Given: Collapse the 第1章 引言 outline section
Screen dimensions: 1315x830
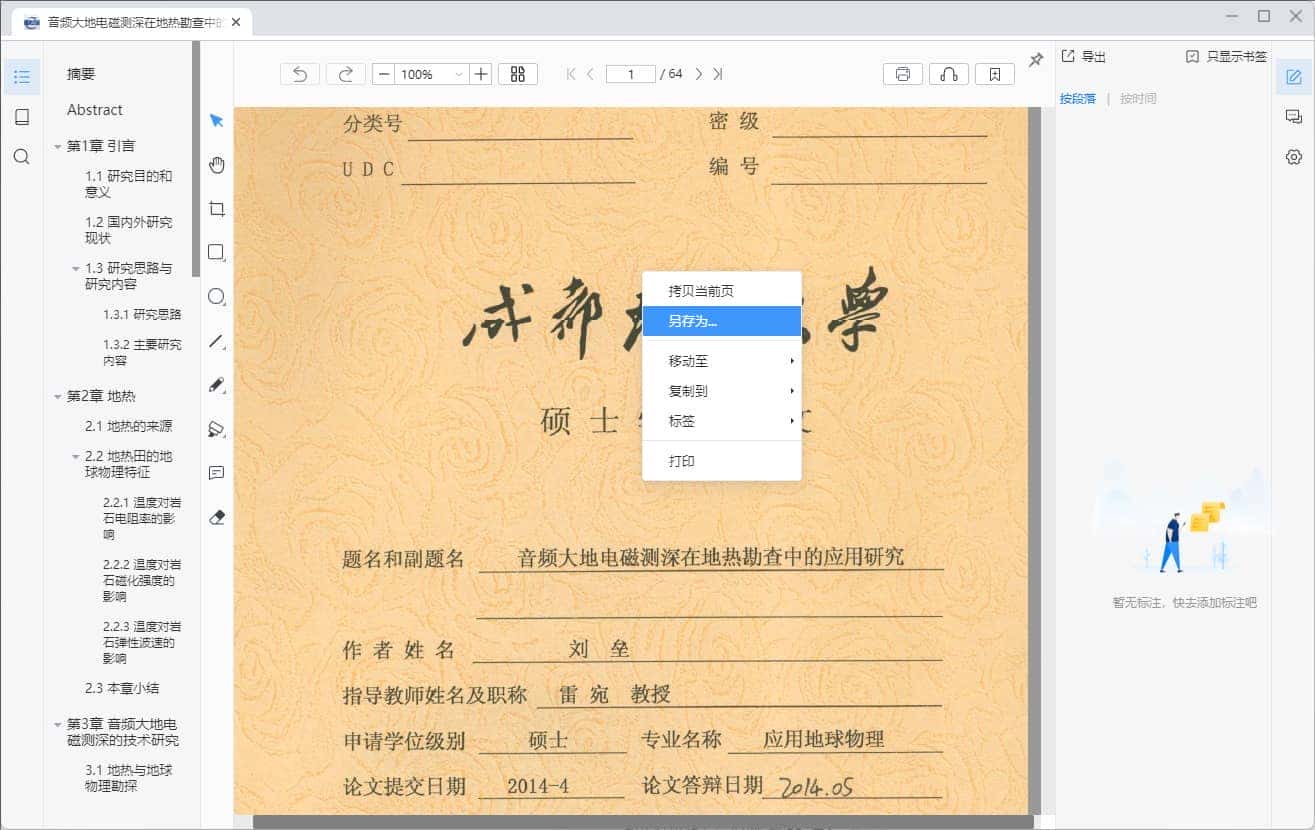Looking at the screenshot, I should tap(57, 145).
